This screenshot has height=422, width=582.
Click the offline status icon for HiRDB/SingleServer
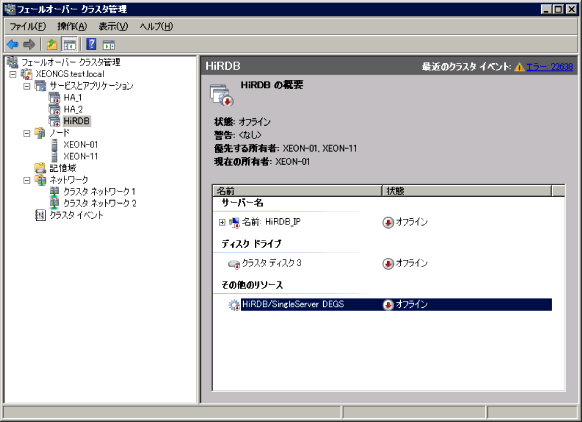click(388, 305)
